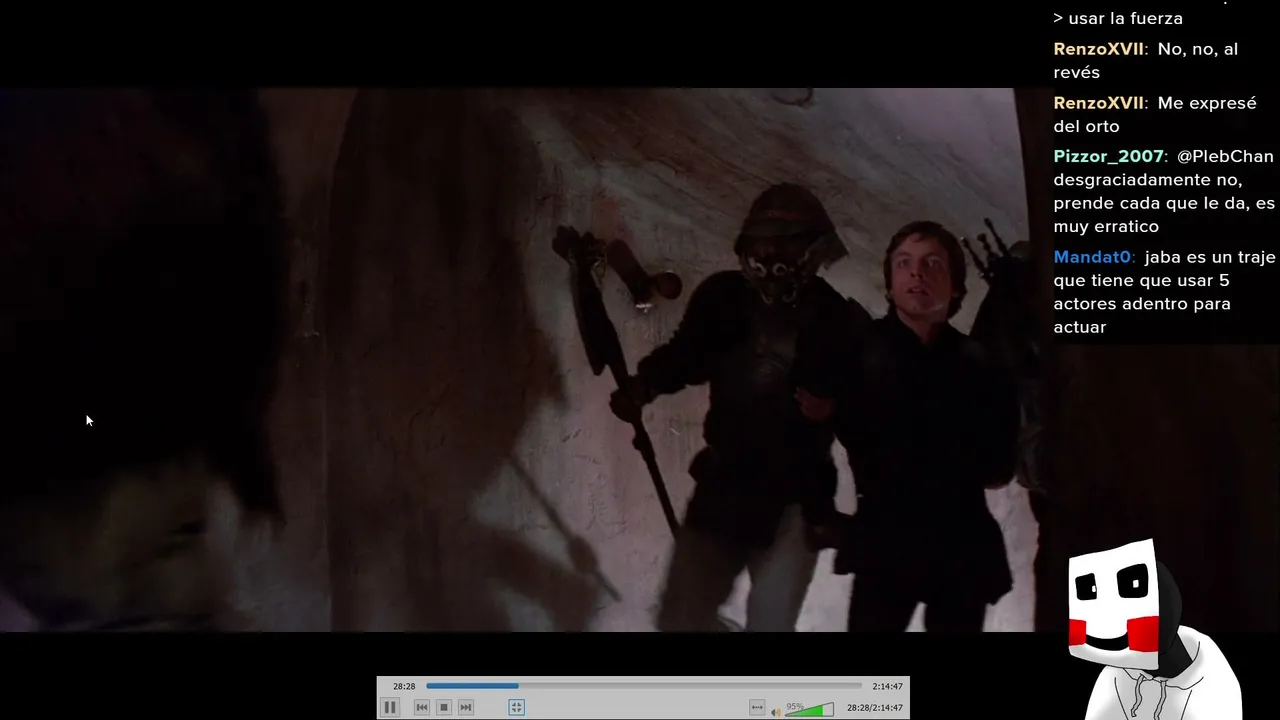The width and height of the screenshot is (1280, 720).
Task: Mute audio via the speaker icon
Action: 775,711
